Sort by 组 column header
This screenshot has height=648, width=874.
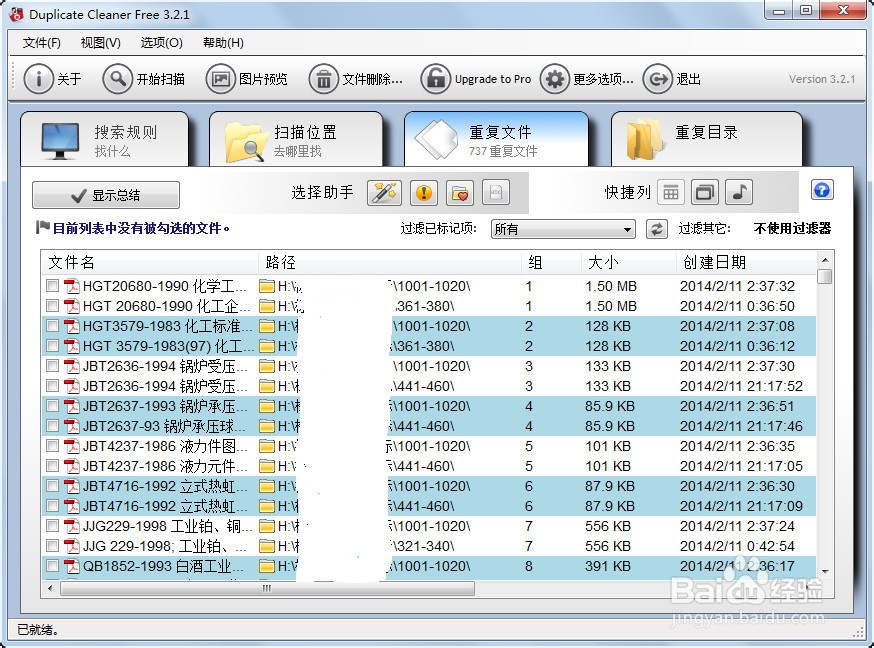click(x=551, y=262)
